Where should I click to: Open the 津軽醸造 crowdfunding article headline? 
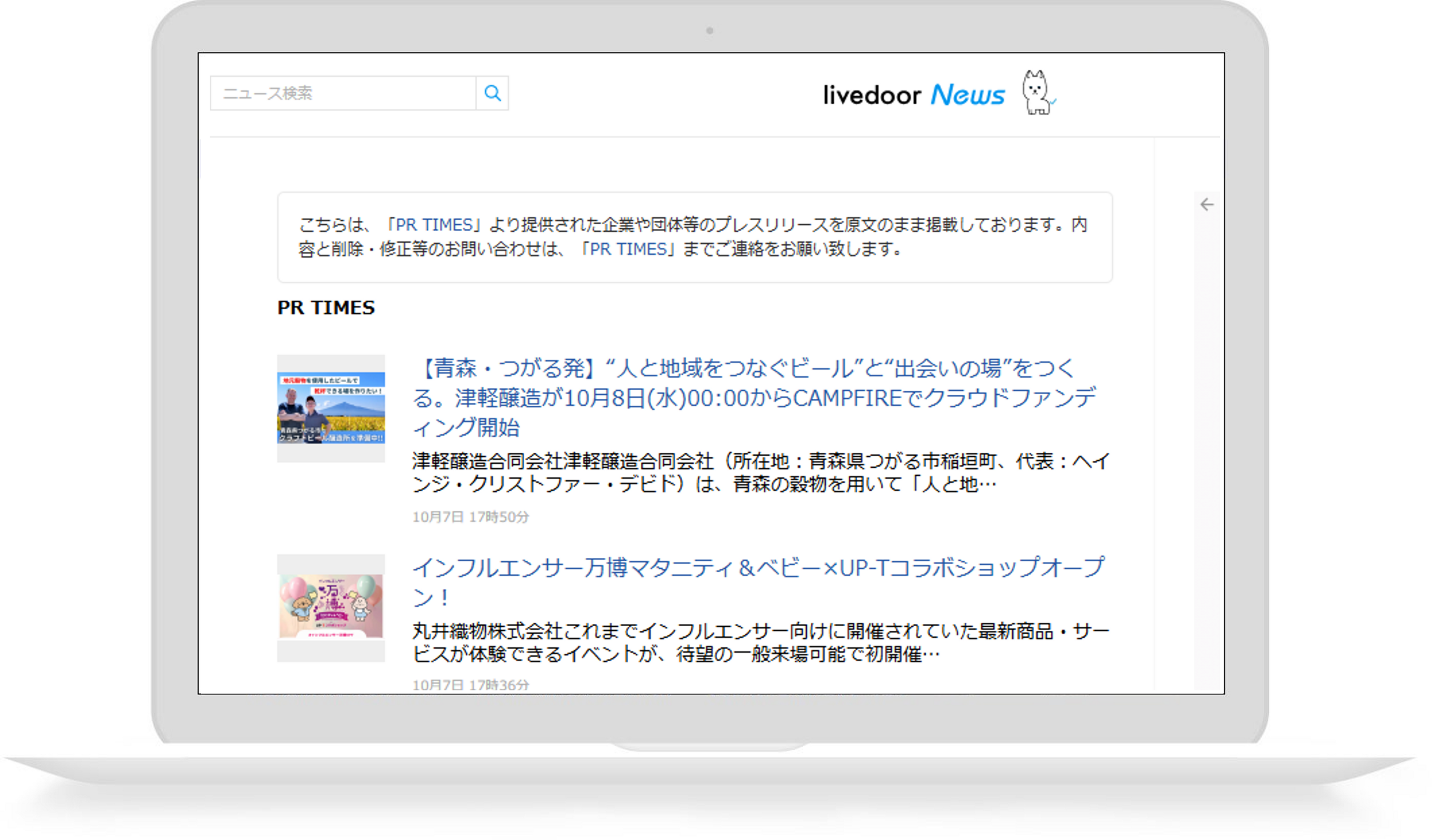coord(753,398)
